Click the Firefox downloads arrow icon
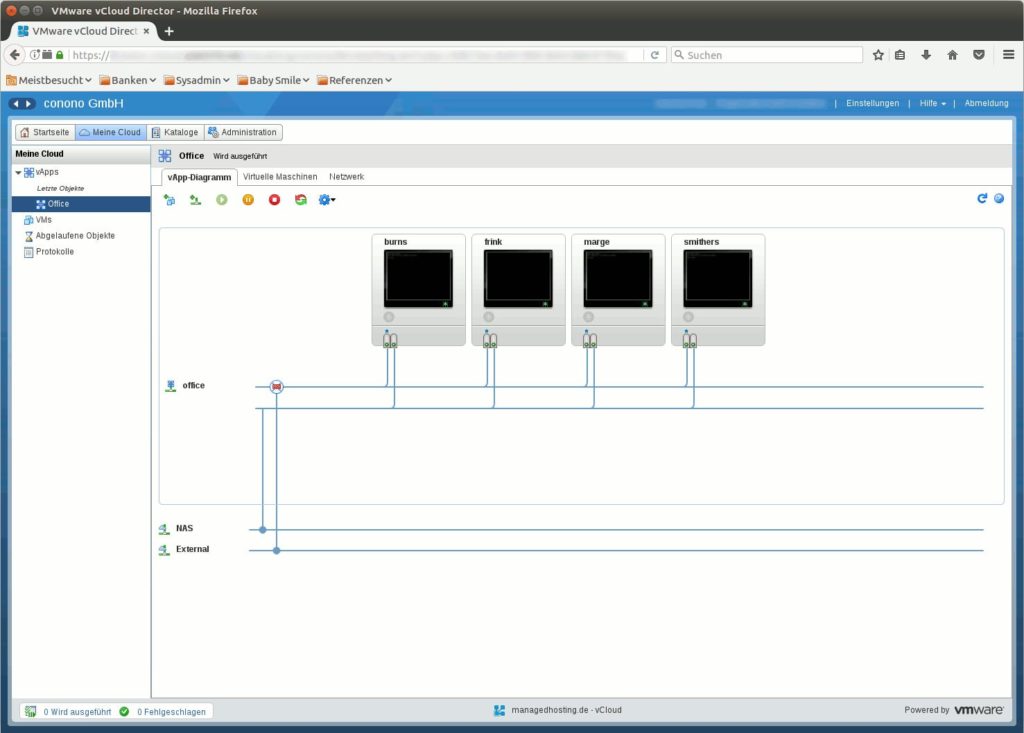The width and height of the screenshot is (1024, 733). [x=926, y=55]
